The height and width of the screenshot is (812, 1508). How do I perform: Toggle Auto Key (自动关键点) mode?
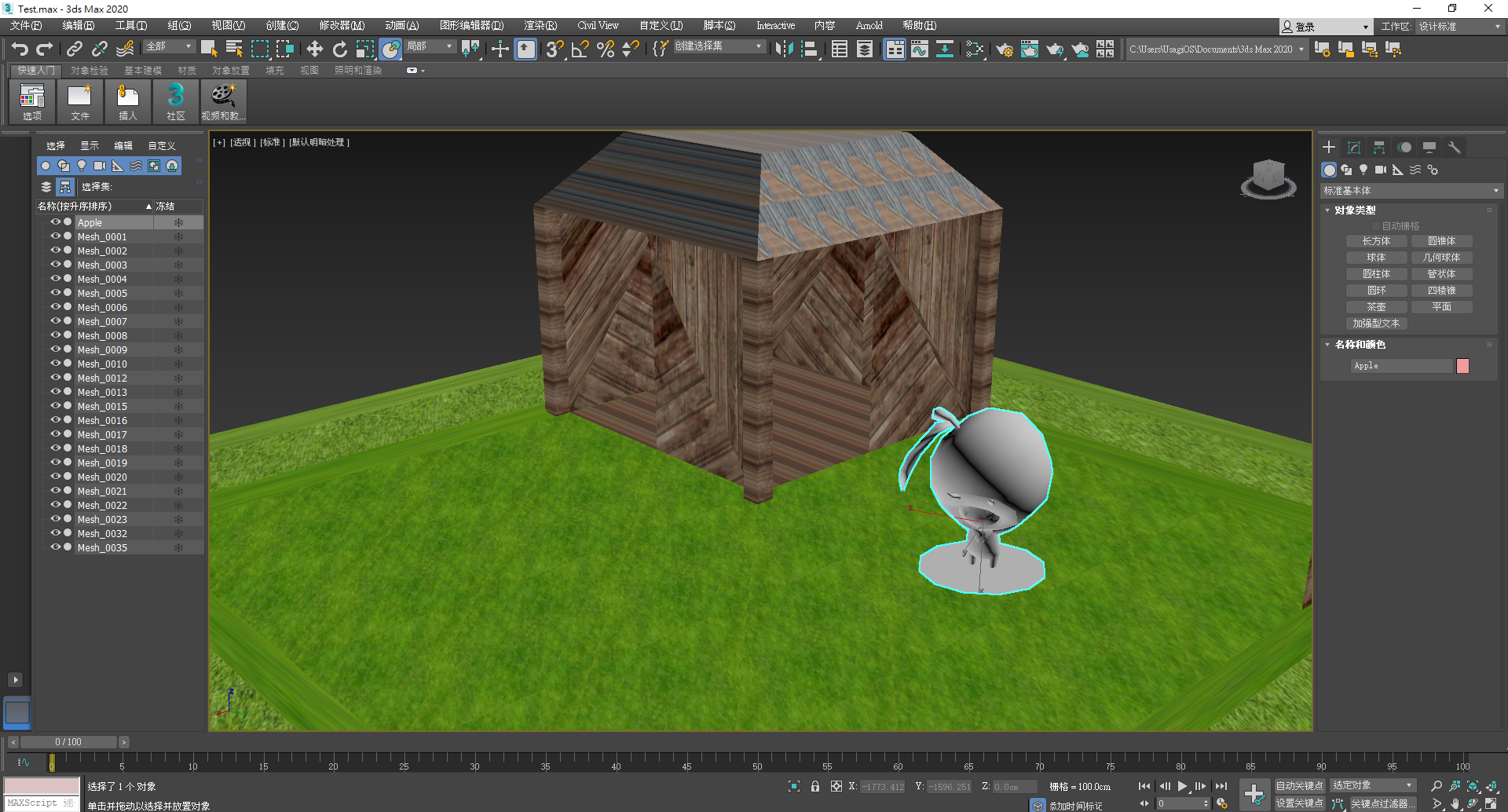click(x=1299, y=785)
